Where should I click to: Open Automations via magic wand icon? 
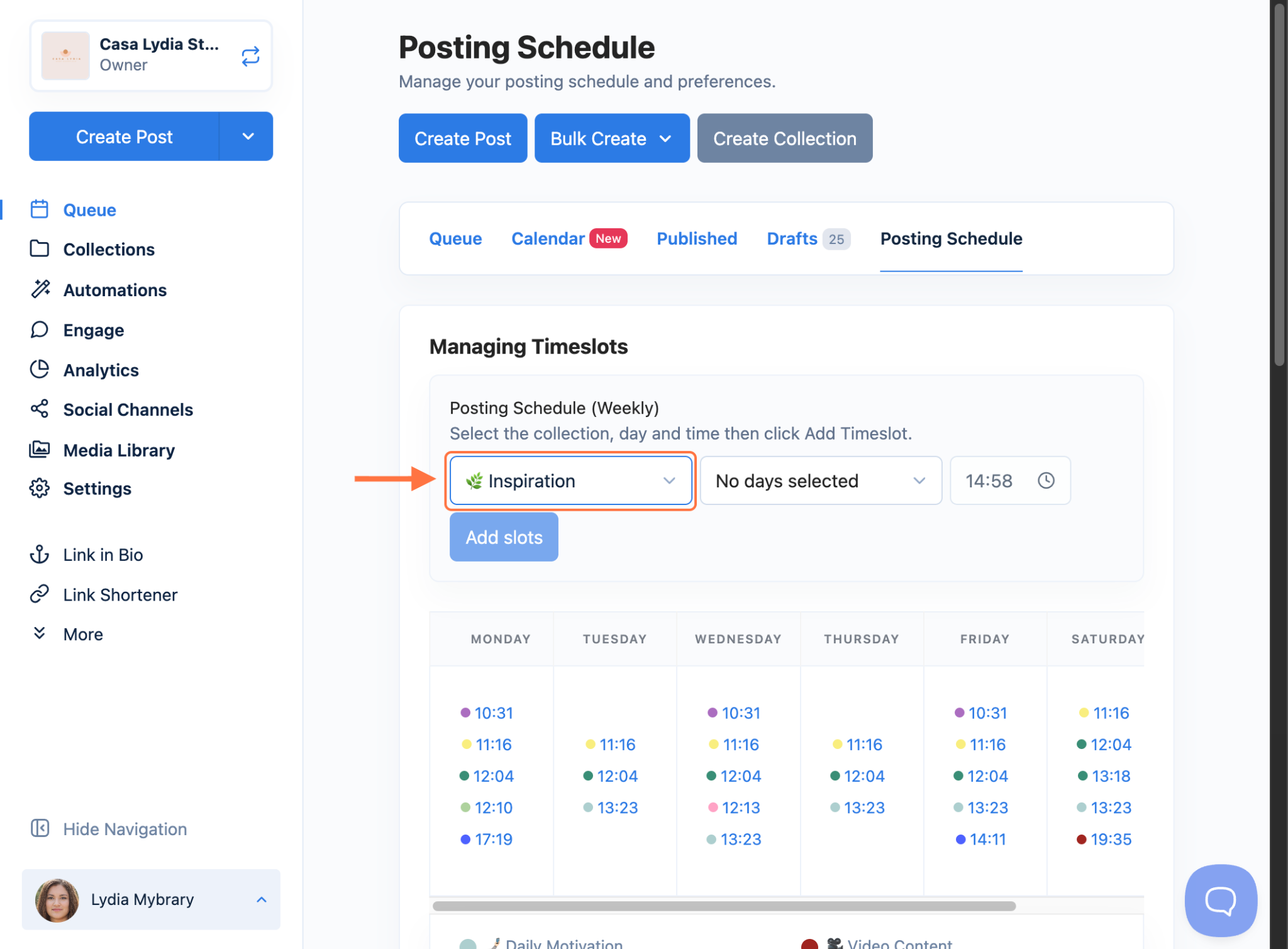click(40, 289)
